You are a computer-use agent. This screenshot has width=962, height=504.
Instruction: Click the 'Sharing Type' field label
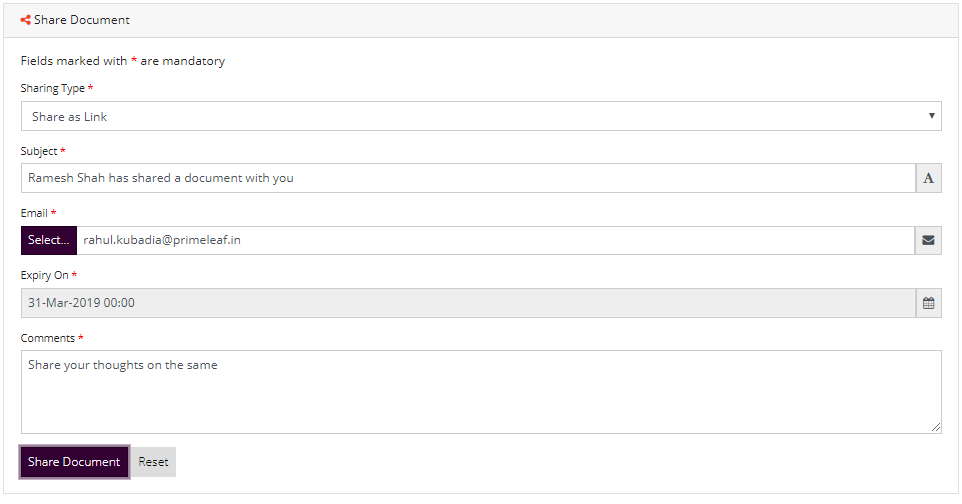53,88
